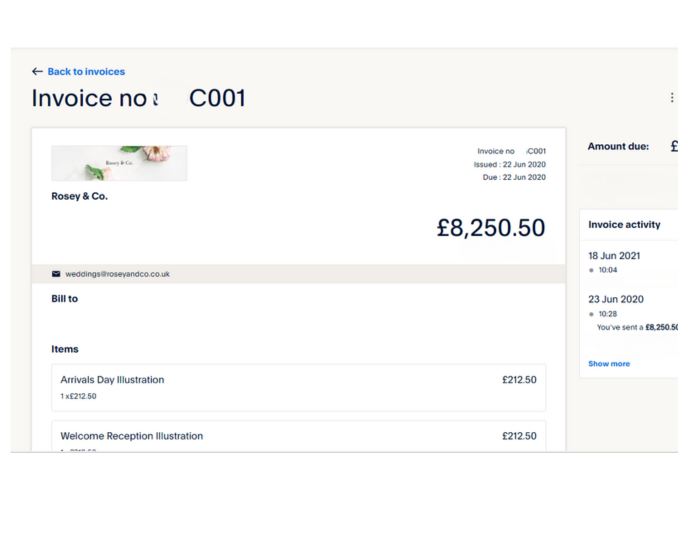Click the £8,250.50 invoice total
Viewport: 688px width, 550px height.
(491, 228)
